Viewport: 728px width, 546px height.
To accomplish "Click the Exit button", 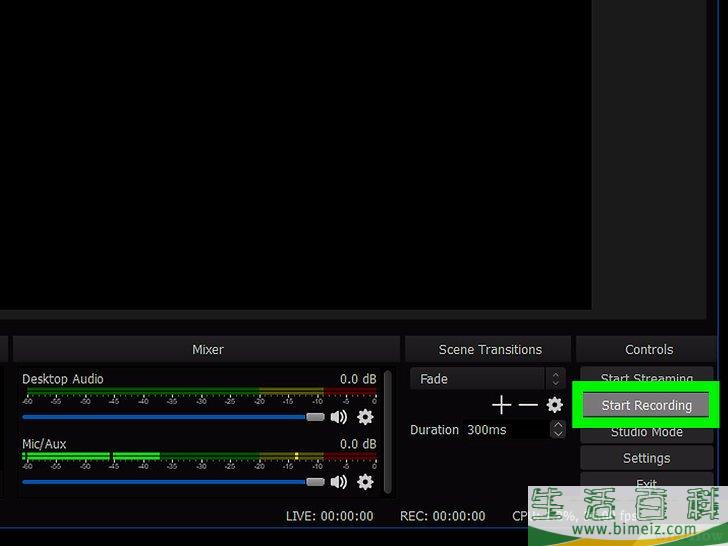I will (x=646, y=485).
